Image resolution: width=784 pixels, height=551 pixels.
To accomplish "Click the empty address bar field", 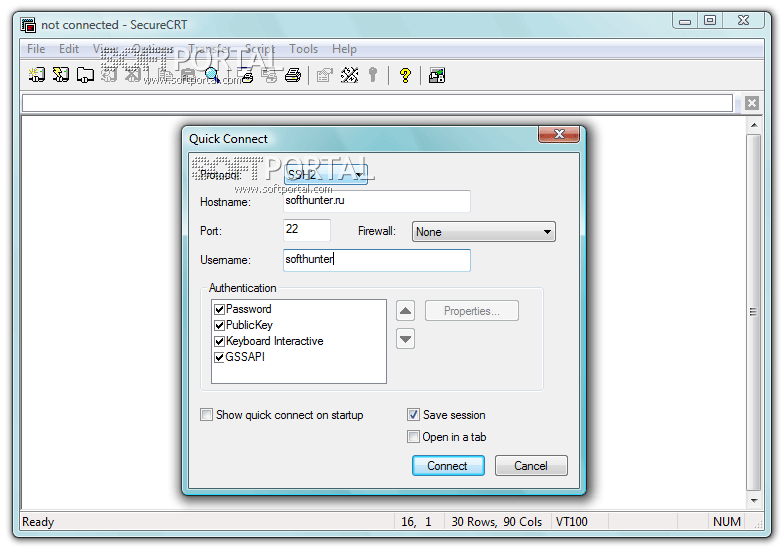I will pos(378,103).
